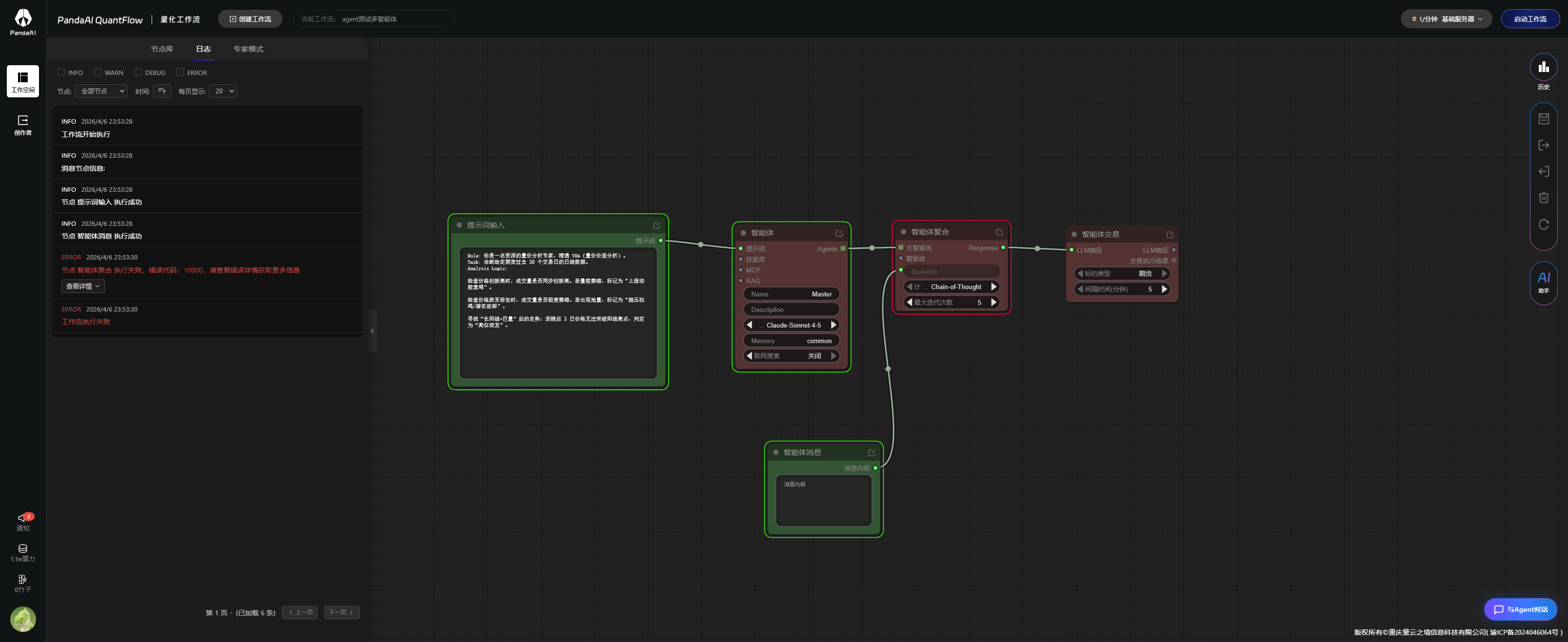The width and height of the screenshot is (1568, 642).
Task: Check the ERROR log filter
Action: [180, 73]
